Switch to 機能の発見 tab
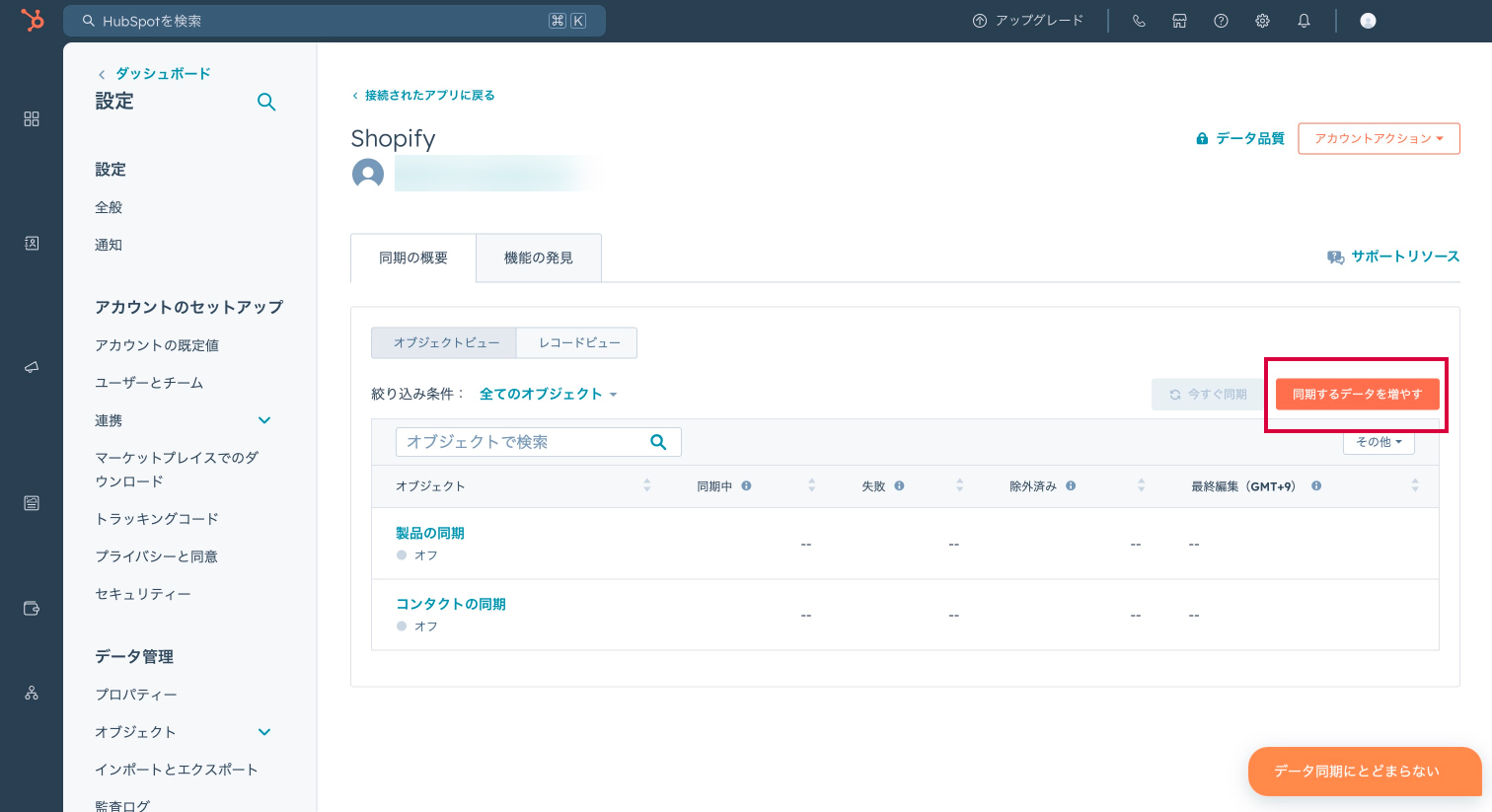The height and width of the screenshot is (812, 1492). tap(539, 258)
